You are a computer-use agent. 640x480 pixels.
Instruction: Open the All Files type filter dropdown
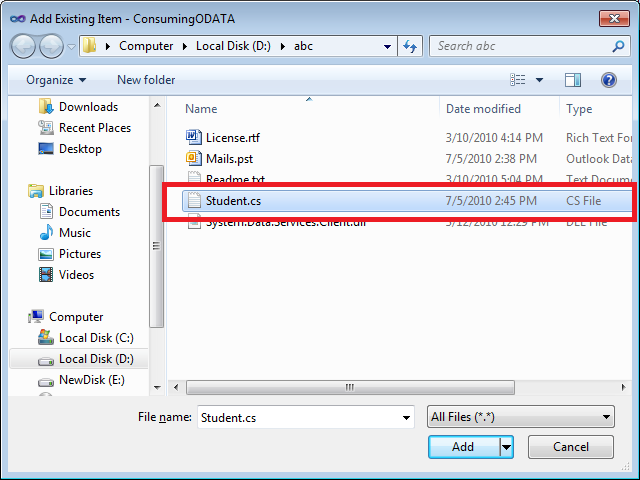tap(520, 417)
